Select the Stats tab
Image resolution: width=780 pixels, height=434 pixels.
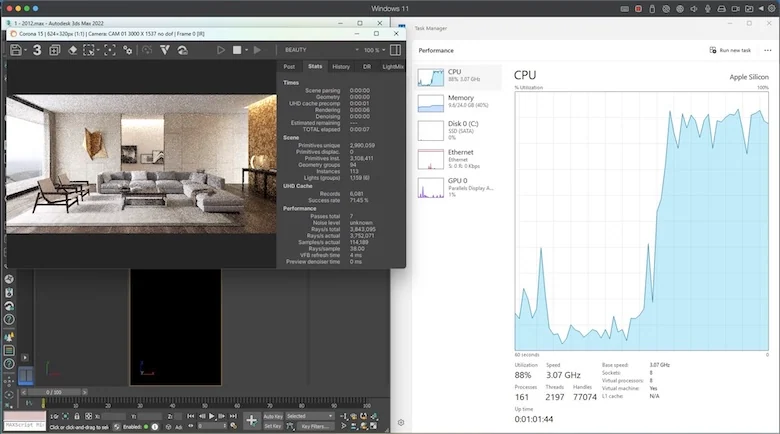pyautogui.click(x=315, y=66)
